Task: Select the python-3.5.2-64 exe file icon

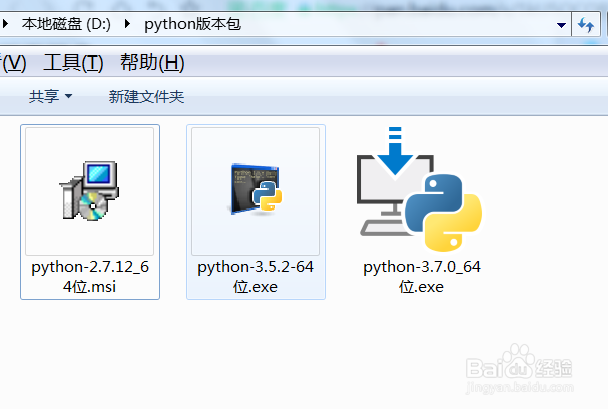Action: point(256,189)
